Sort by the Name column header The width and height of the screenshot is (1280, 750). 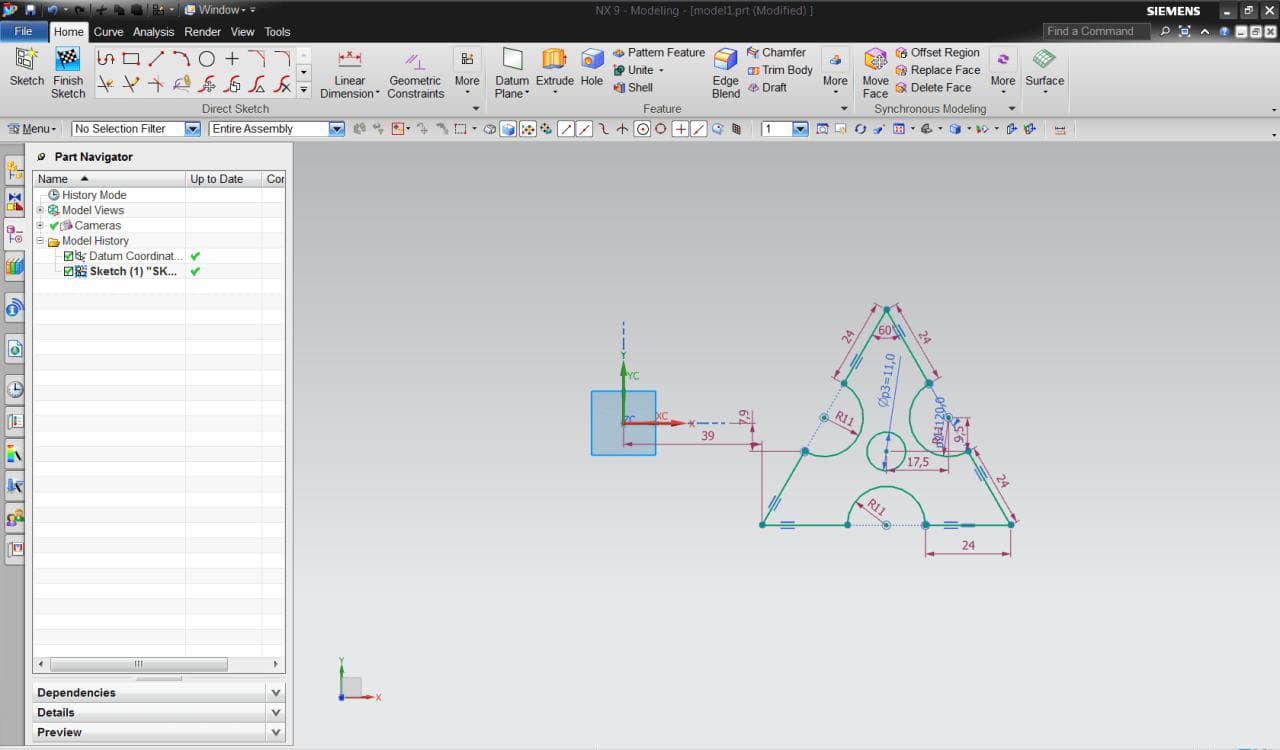(x=109, y=178)
